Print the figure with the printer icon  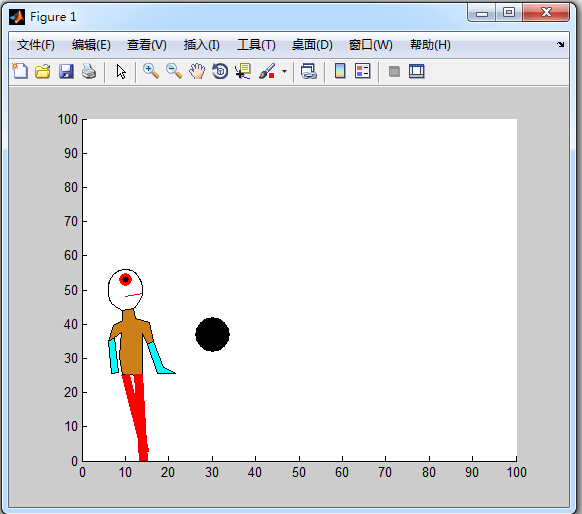tap(89, 71)
